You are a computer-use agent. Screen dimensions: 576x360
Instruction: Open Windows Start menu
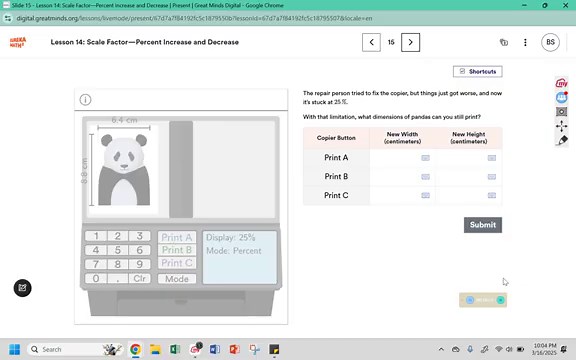tap(14, 349)
